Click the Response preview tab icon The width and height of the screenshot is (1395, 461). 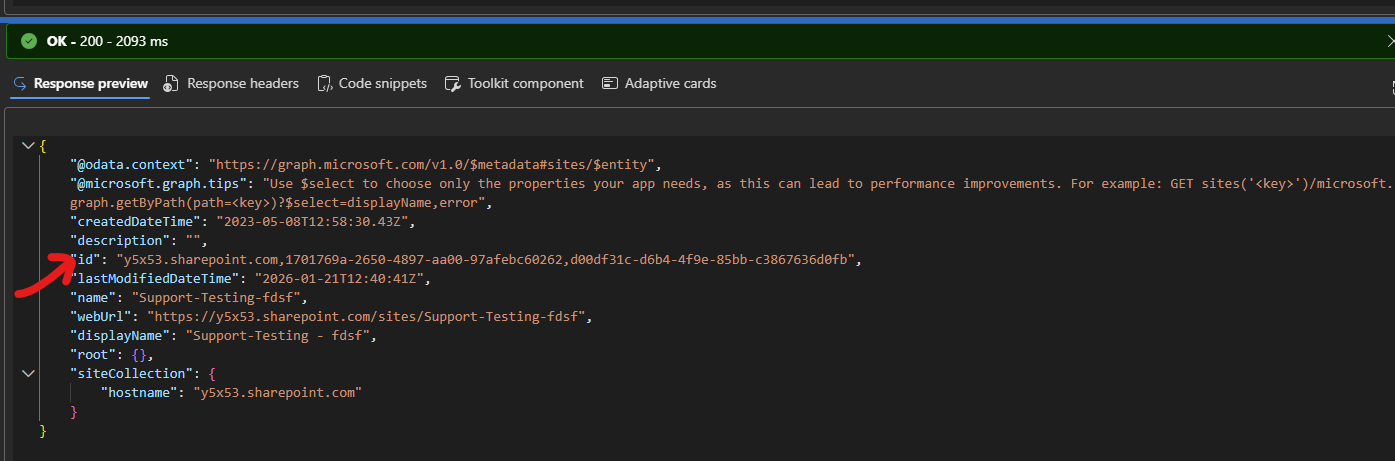[x=19, y=84]
